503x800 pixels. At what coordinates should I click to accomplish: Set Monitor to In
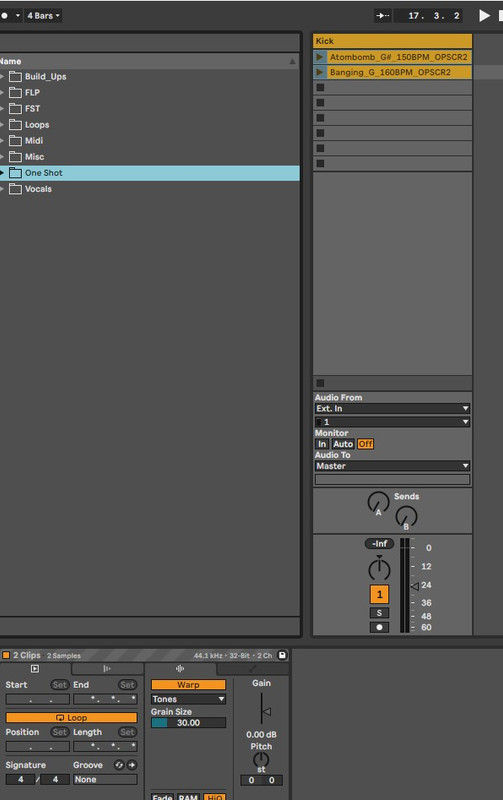[x=322, y=444]
